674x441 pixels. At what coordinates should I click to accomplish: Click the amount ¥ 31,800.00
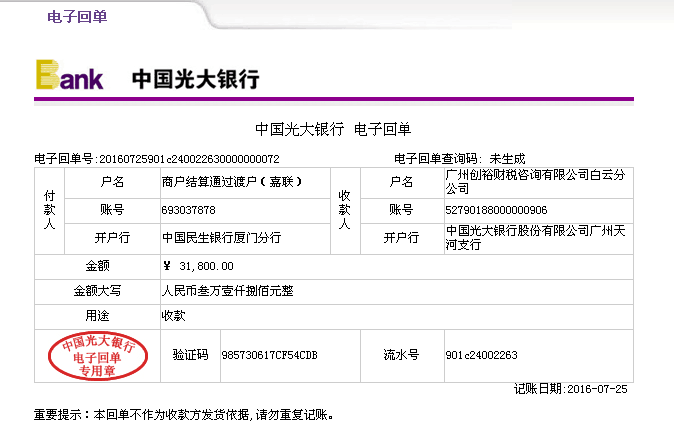[198, 266]
